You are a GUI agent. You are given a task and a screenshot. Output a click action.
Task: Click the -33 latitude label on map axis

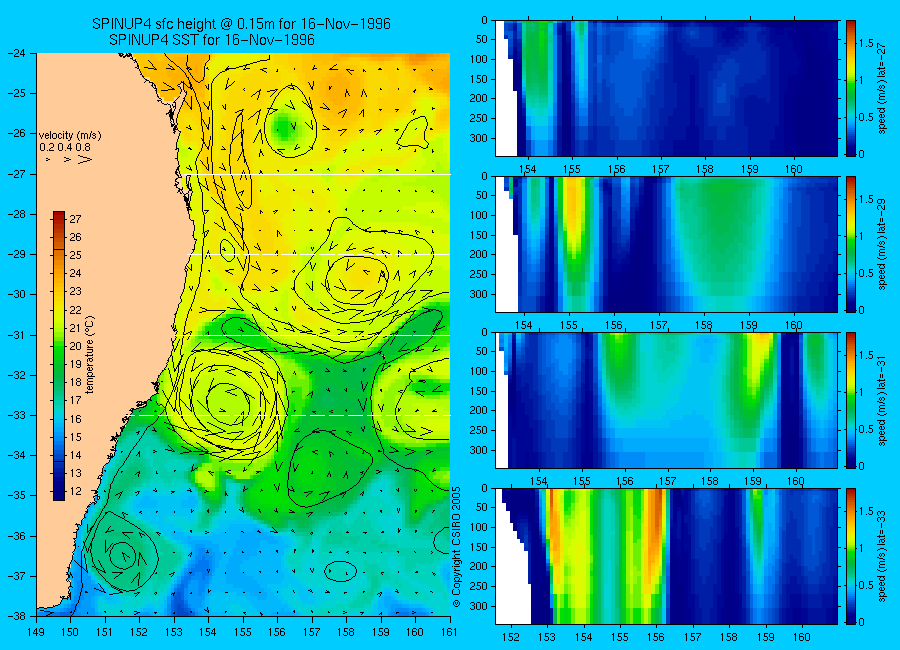[17, 415]
